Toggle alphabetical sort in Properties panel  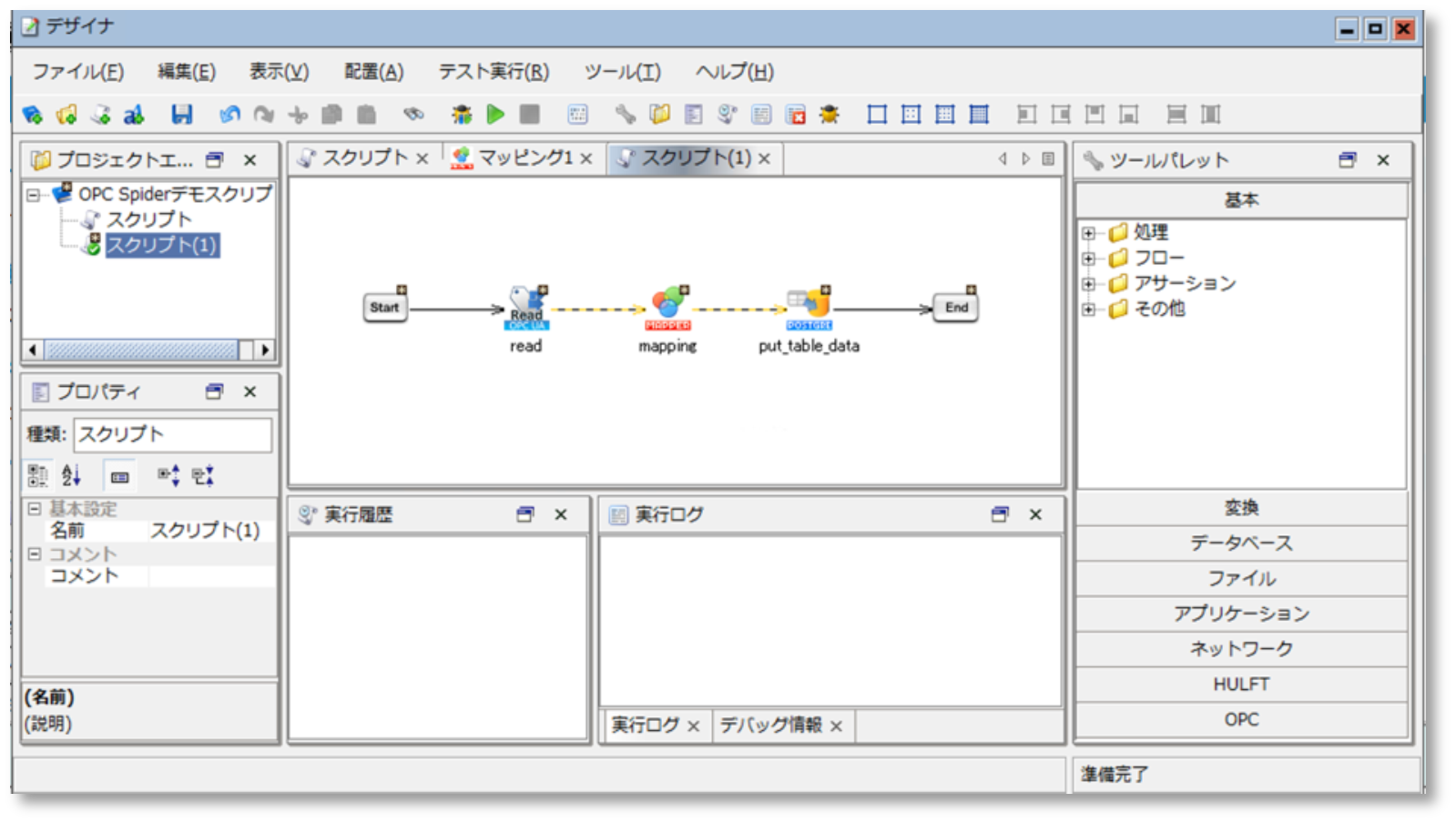(x=71, y=475)
